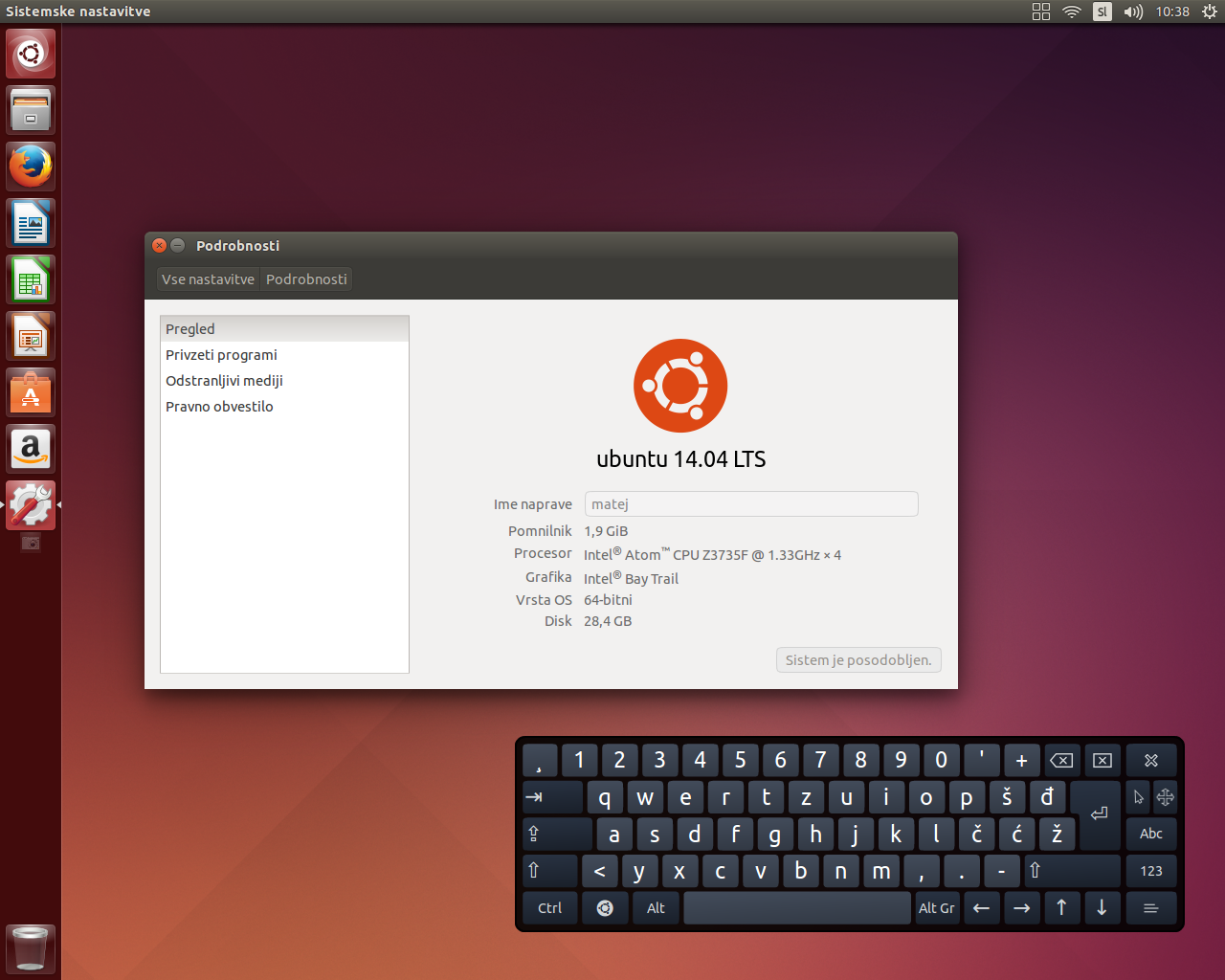Click the Sistem je posodobljen button
Image resolution: width=1225 pixels, height=980 pixels.
click(x=858, y=660)
